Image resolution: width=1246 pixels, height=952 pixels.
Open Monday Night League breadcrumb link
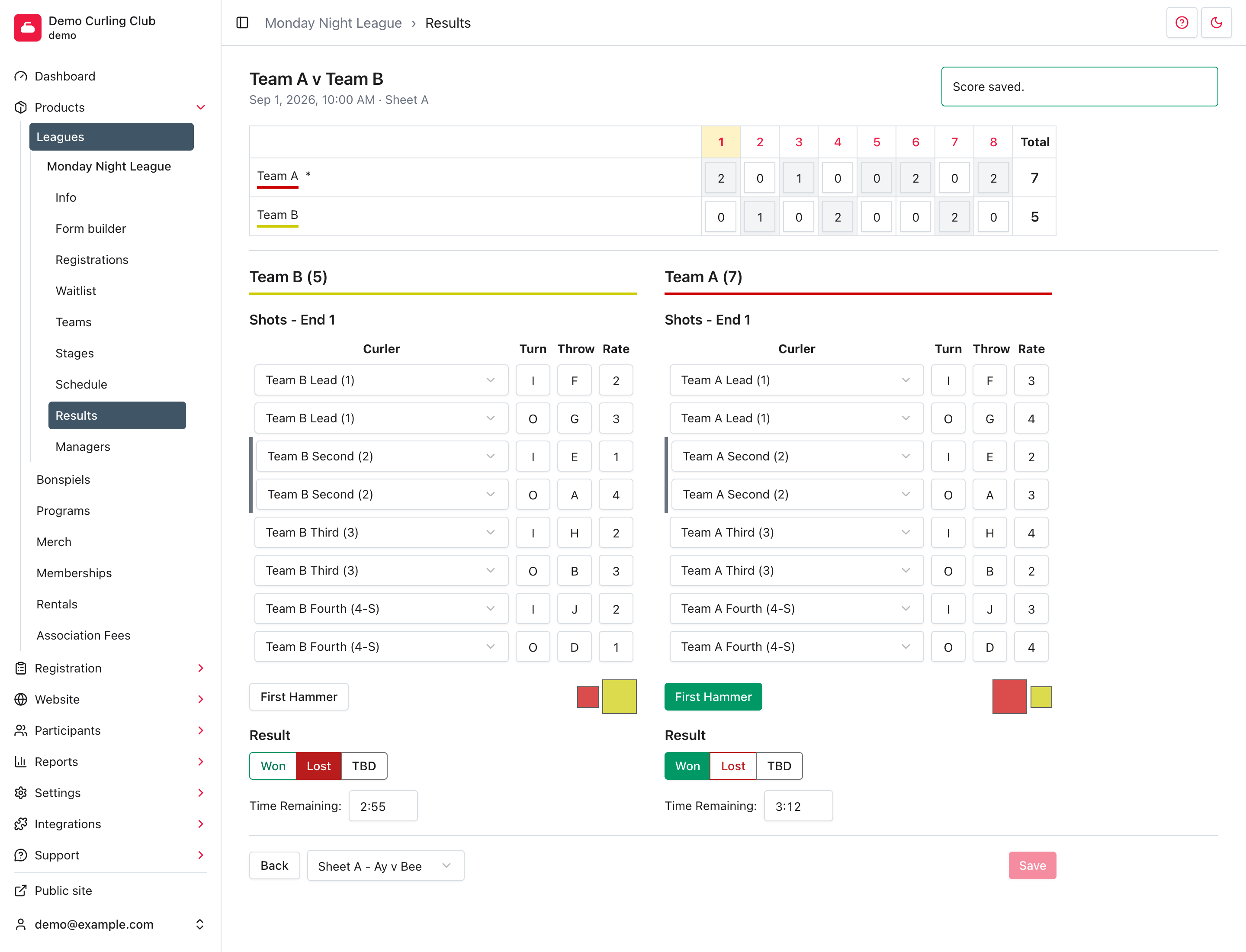pyautogui.click(x=333, y=23)
